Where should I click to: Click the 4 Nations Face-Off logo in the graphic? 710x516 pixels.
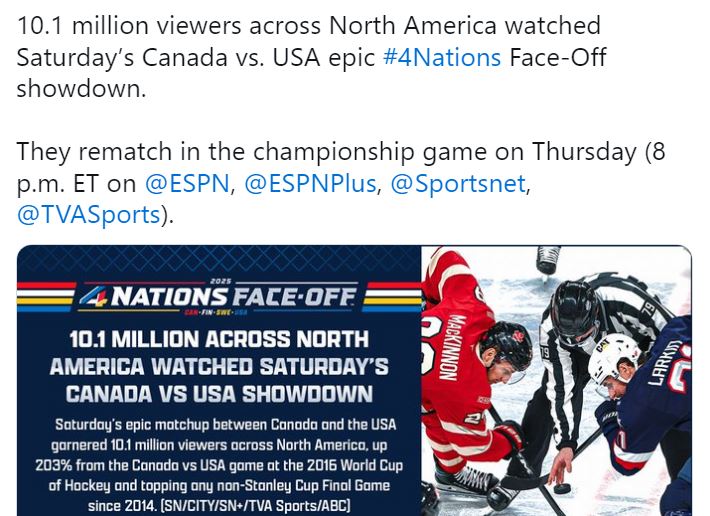click(x=218, y=297)
